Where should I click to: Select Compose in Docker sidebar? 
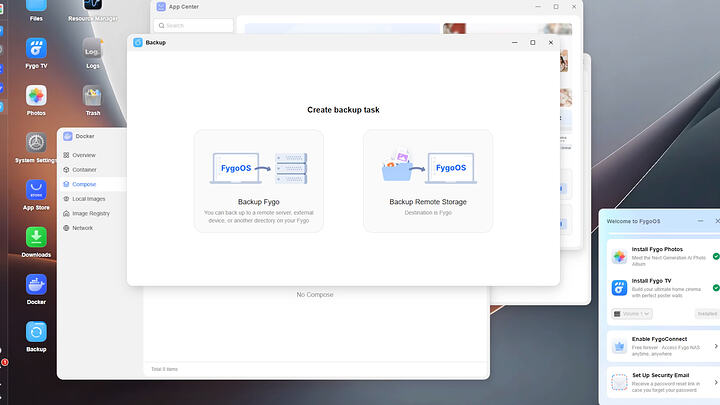(x=84, y=184)
